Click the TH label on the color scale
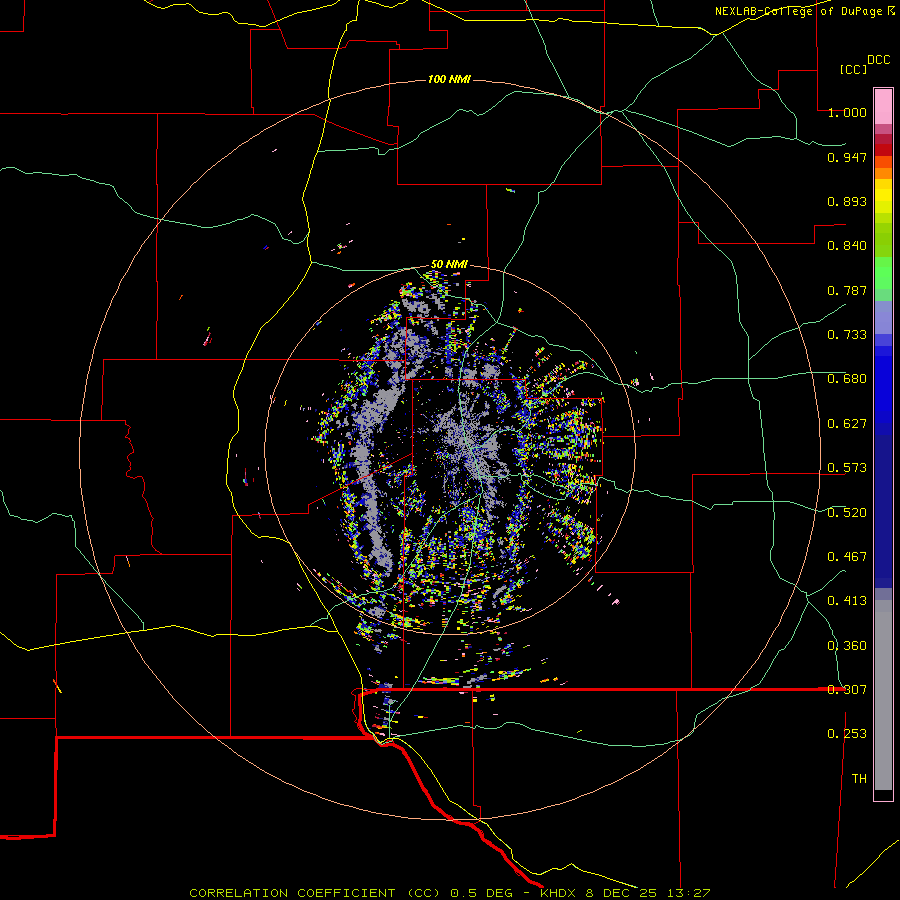The image size is (900, 900). point(859,779)
